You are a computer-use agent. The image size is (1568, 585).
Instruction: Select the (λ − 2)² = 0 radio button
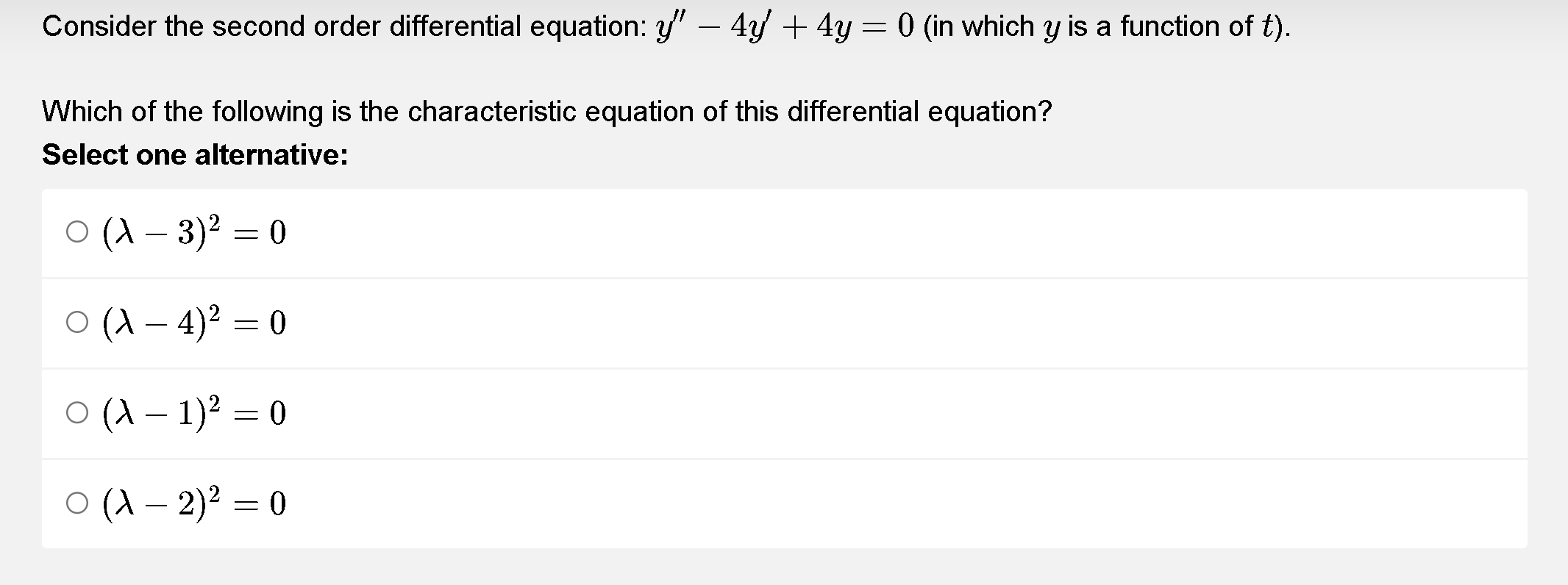click(x=76, y=504)
